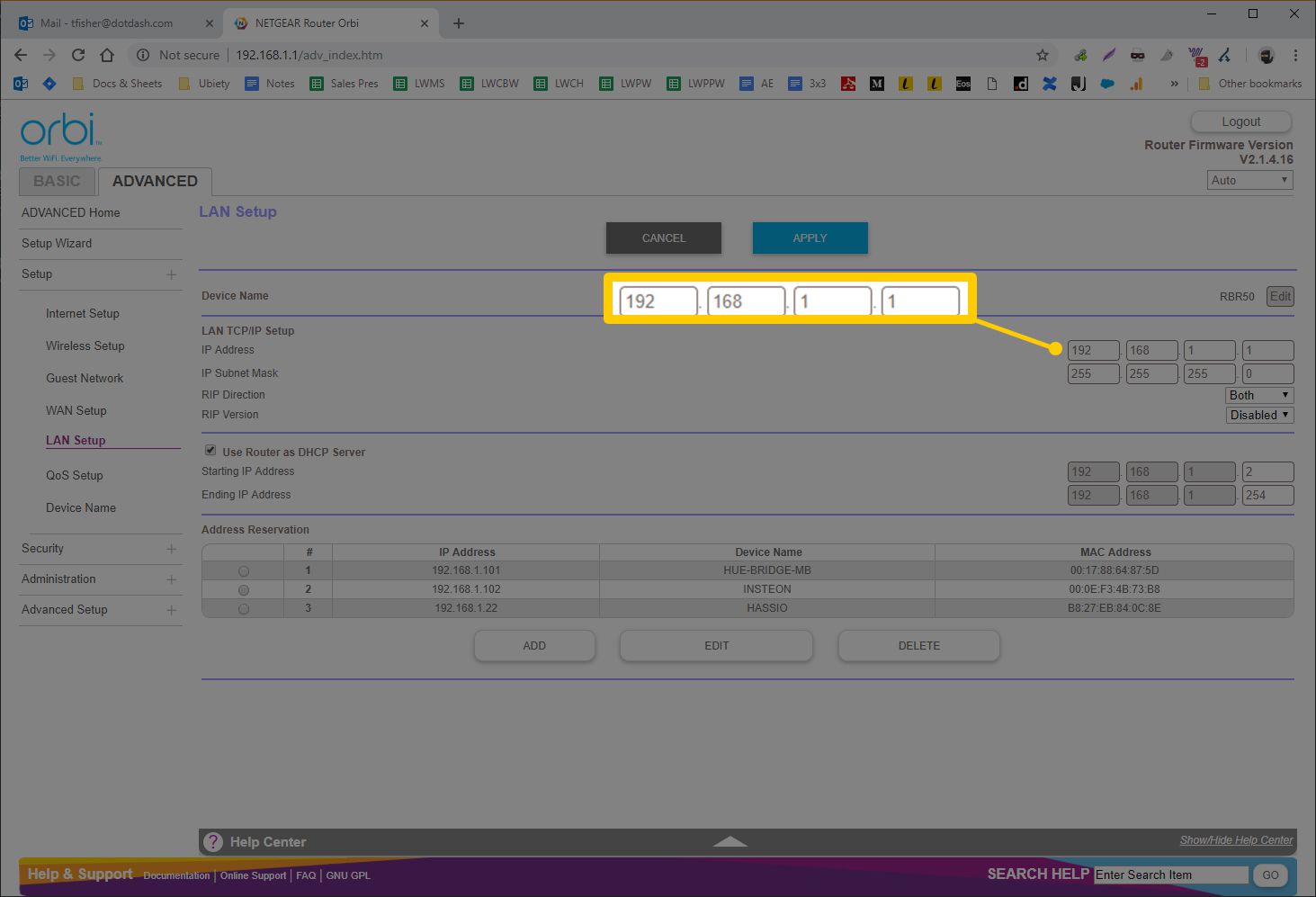Open the RIP Direction dropdown
Screen dimensions: 1316x897
(1259, 395)
